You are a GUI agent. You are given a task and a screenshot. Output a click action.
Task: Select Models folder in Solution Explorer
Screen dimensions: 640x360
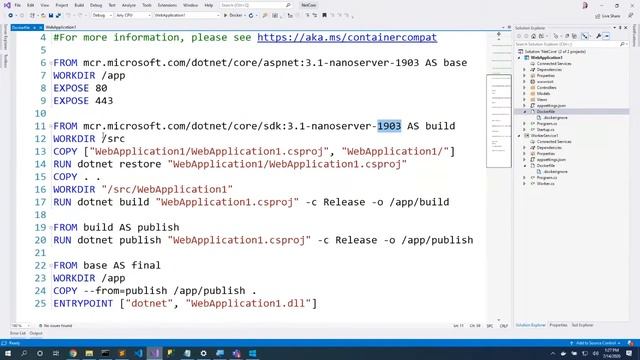pyautogui.click(x=543, y=93)
